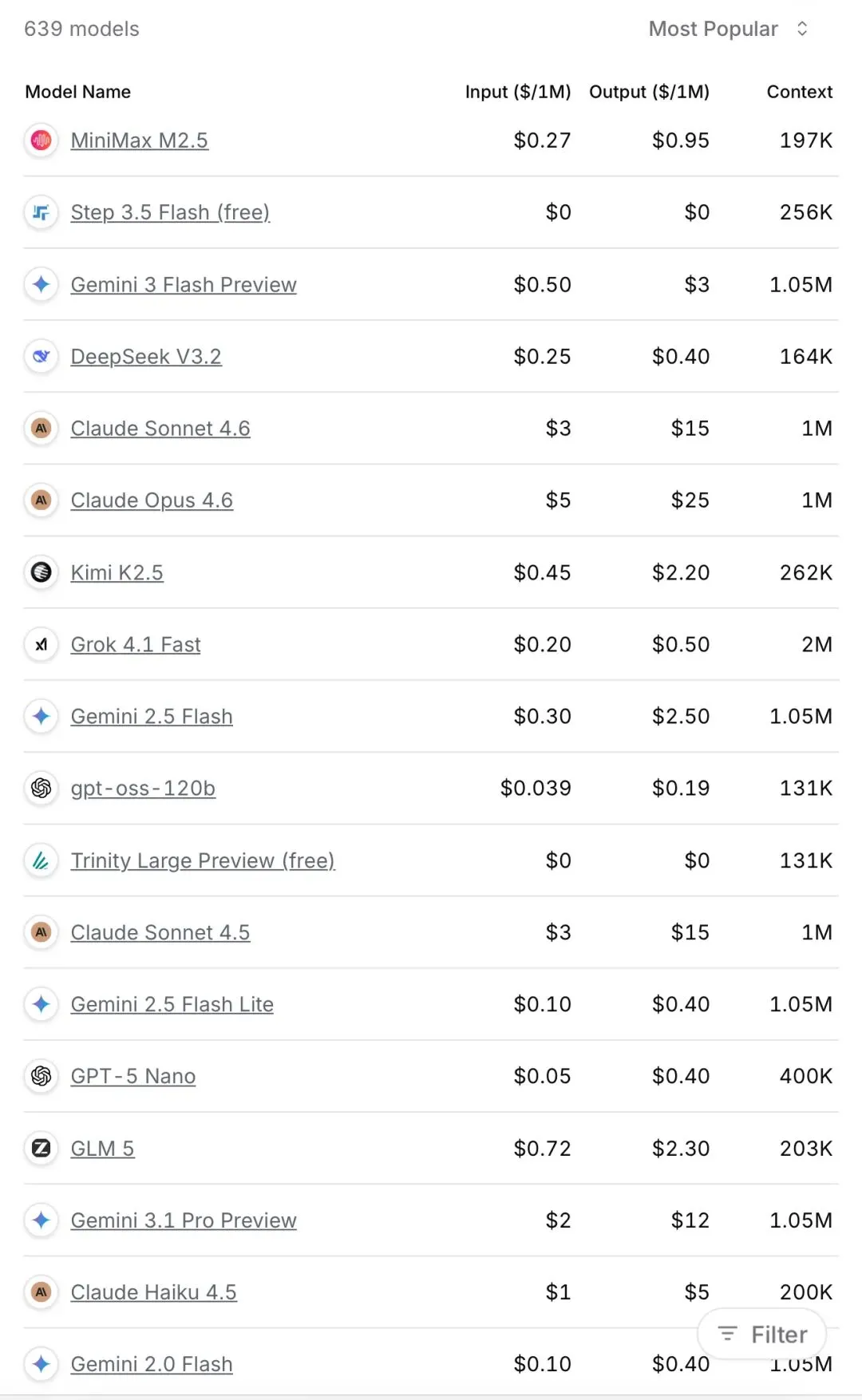Click the Model Name column header
This screenshot has width=862, height=1400.
click(78, 92)
